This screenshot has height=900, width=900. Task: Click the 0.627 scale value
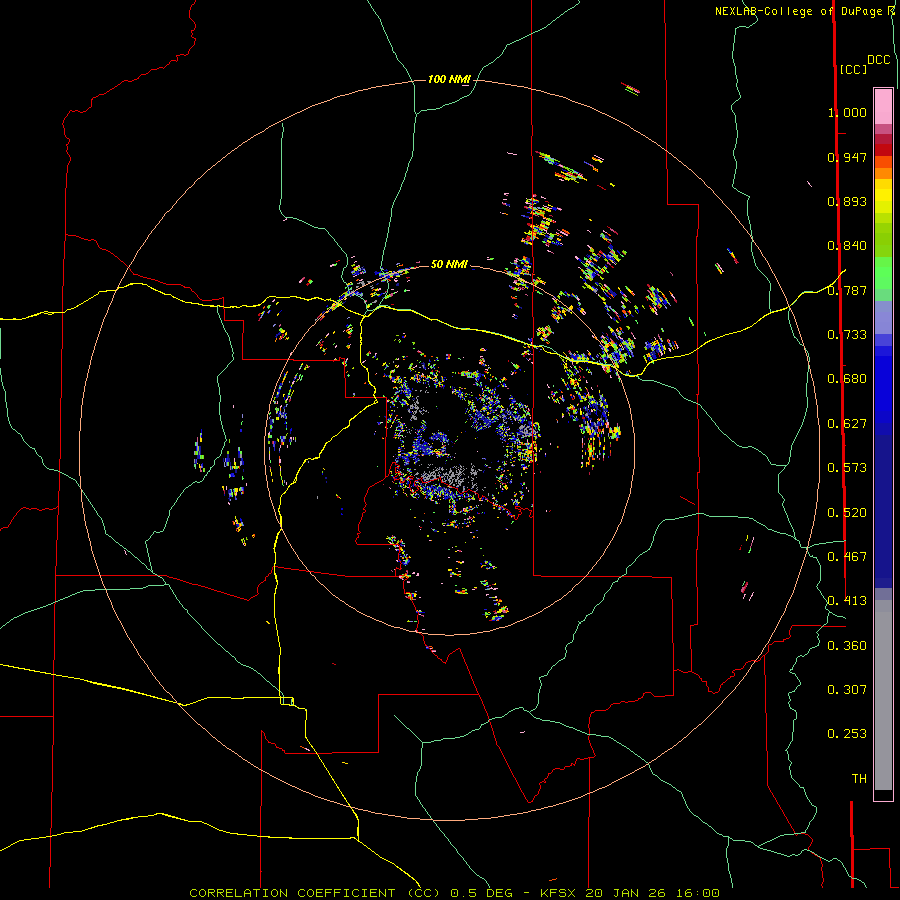847,424
